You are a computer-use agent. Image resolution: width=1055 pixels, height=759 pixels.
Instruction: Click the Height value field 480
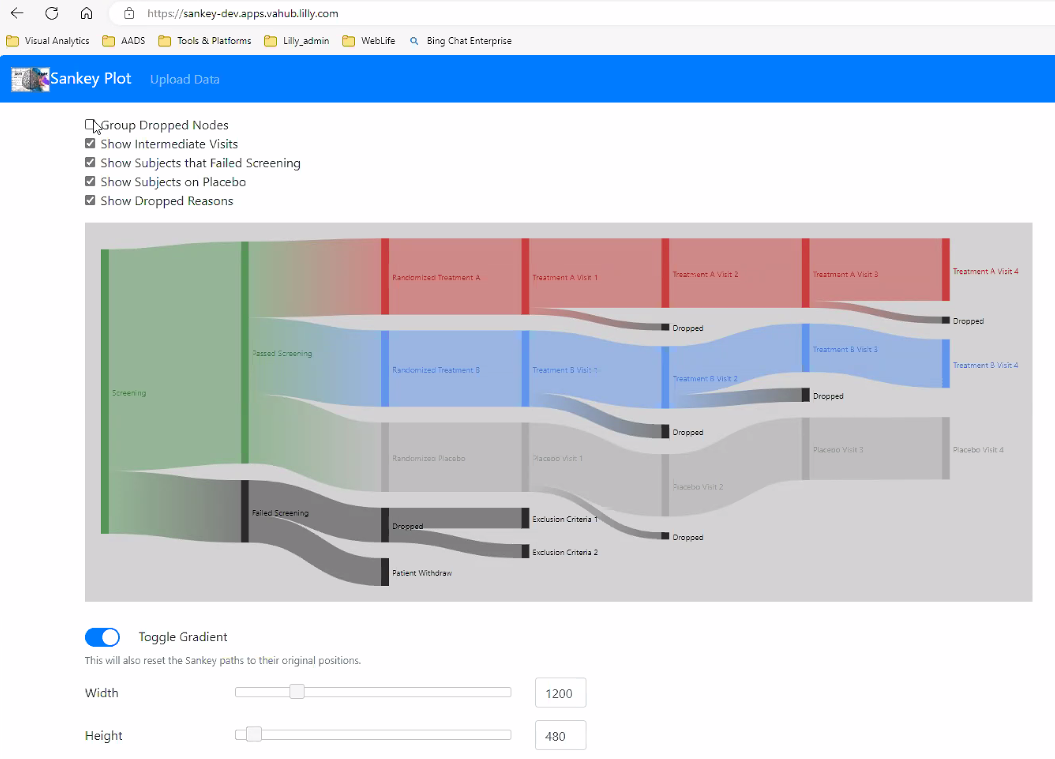point(560,735)
